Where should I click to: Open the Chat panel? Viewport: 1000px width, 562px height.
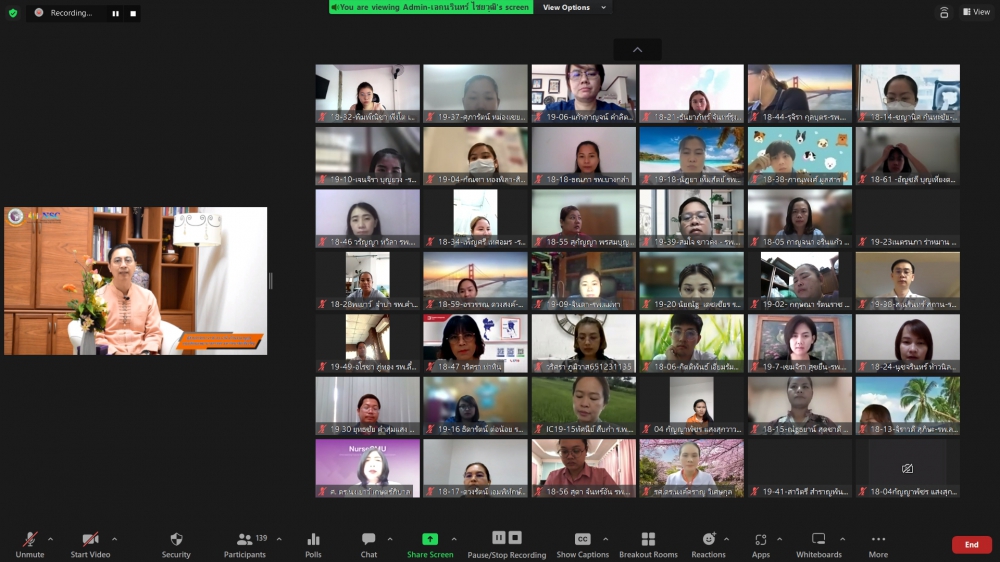coord(369,540)
